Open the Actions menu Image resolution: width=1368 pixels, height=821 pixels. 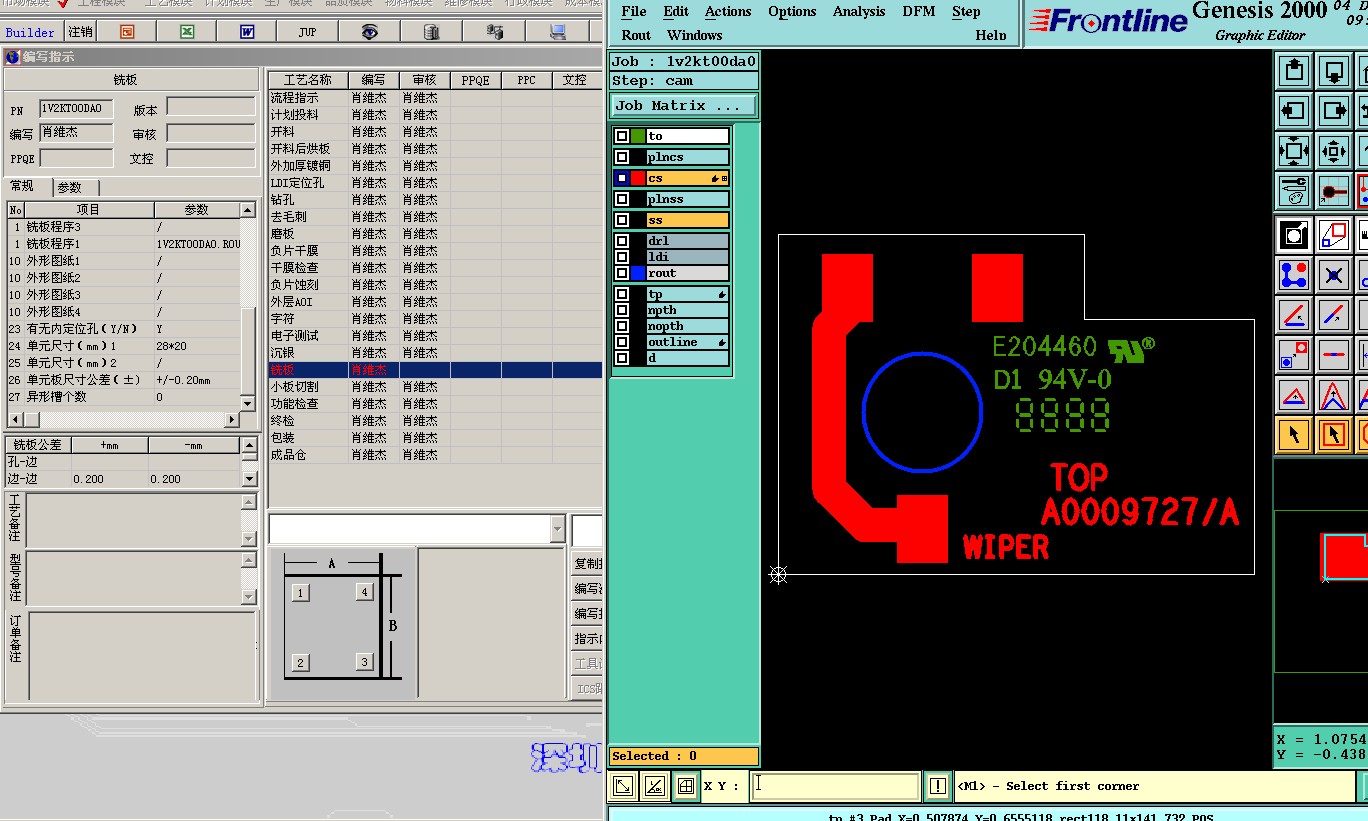(x=728, y=12)
